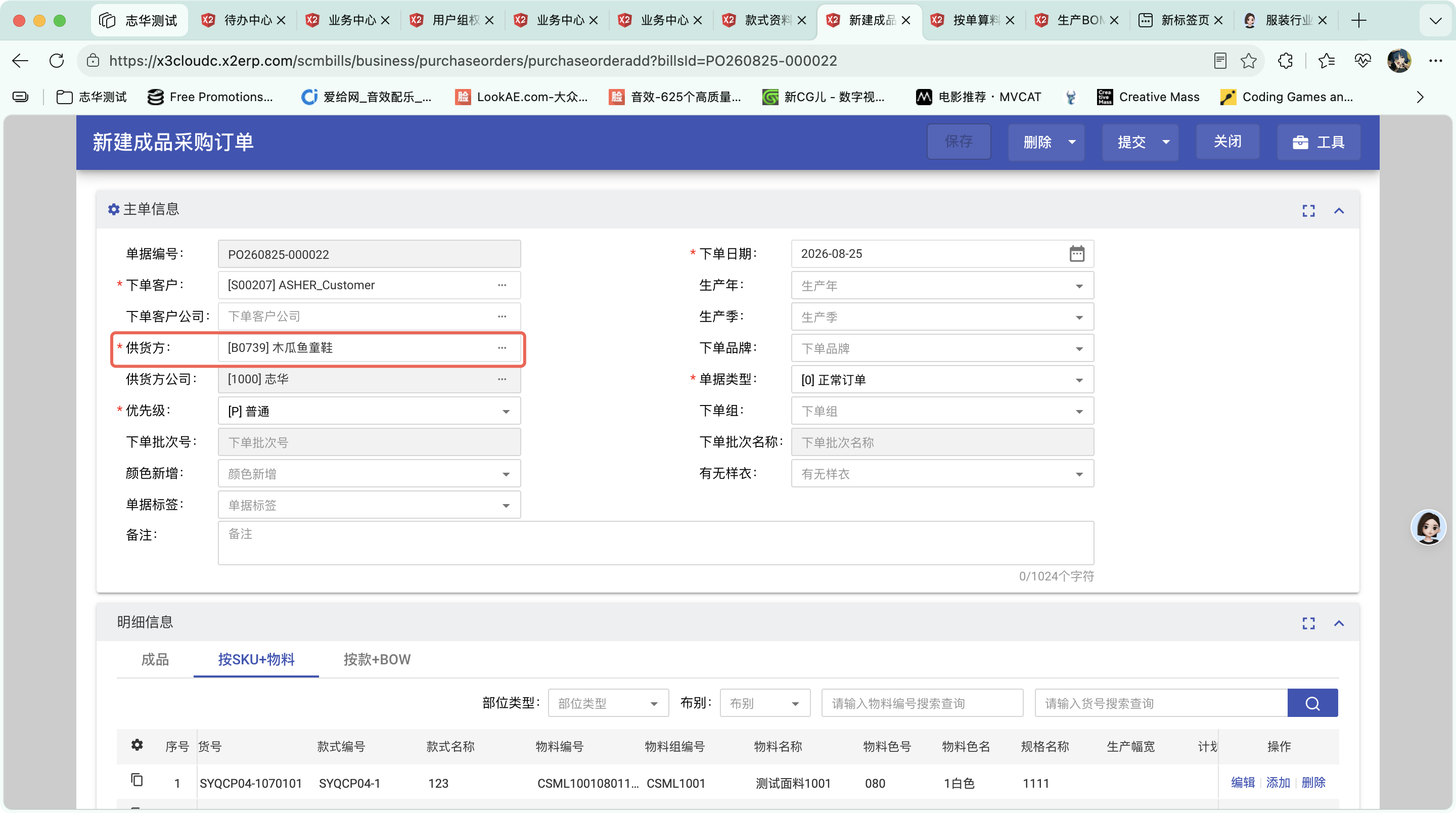Open 志华测试 bookmarks folder
The height and width of the screenshot is (813, 1456).
pyautogui.click(x=92, y=97)
